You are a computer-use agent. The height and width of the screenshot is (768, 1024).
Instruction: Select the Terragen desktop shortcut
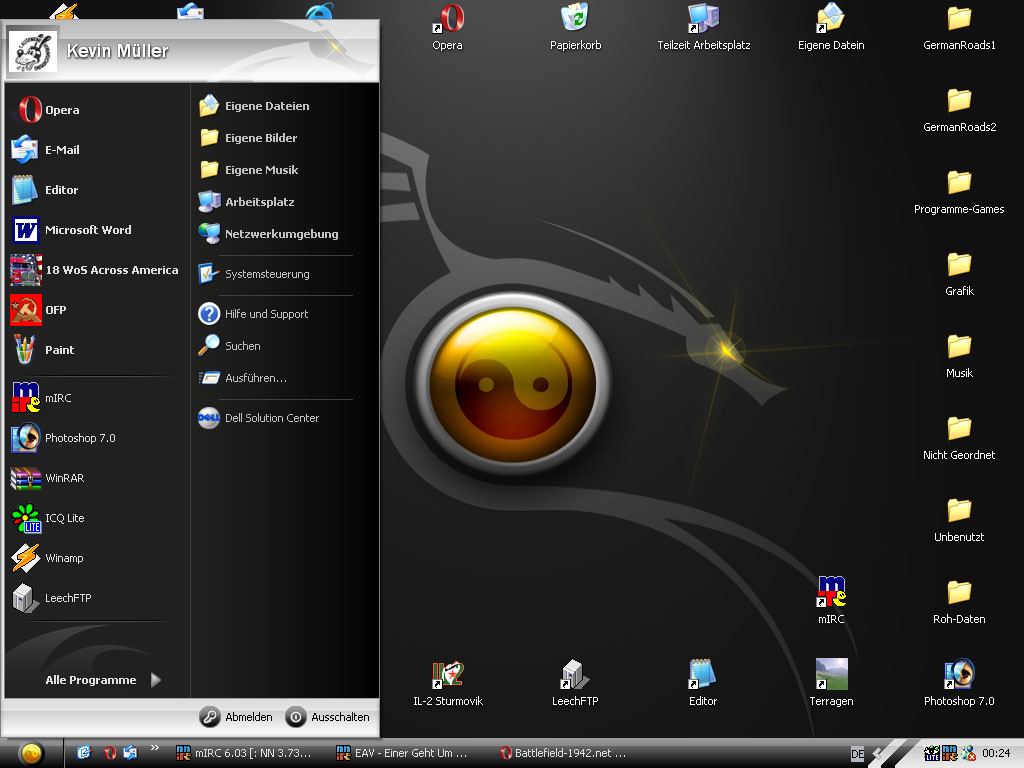(831, 683)
